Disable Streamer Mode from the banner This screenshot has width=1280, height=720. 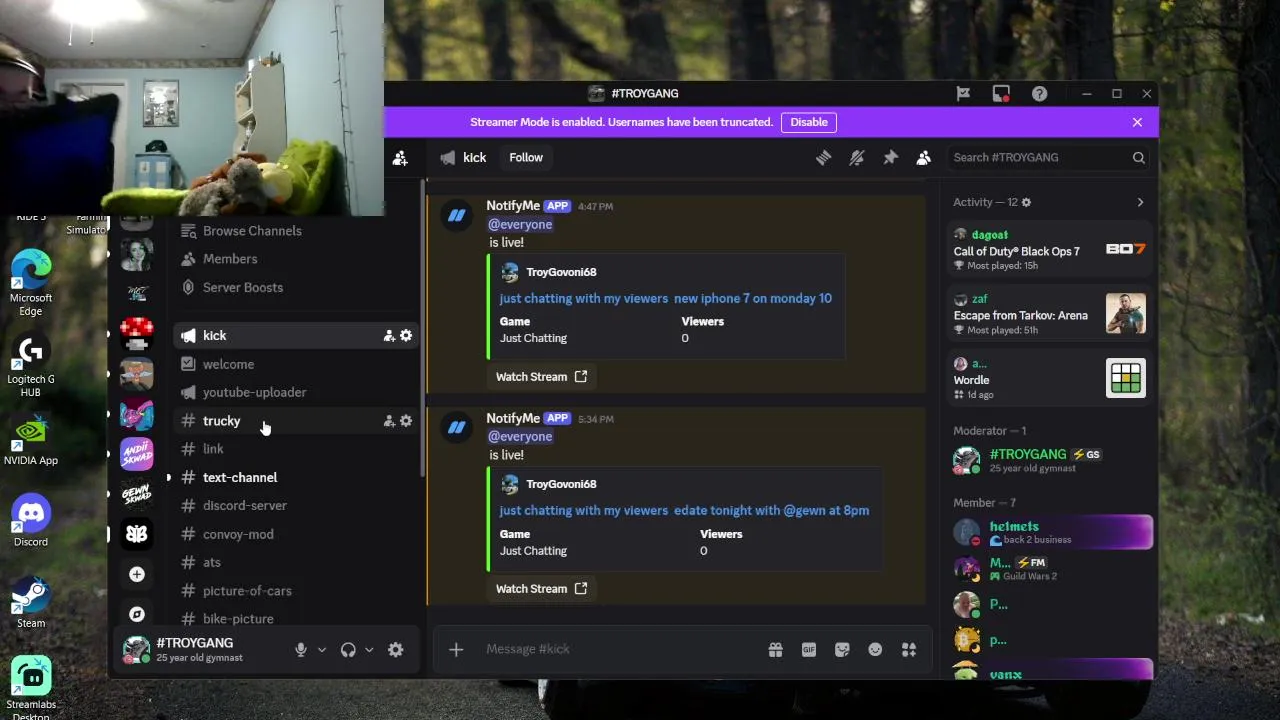(809, 122)
